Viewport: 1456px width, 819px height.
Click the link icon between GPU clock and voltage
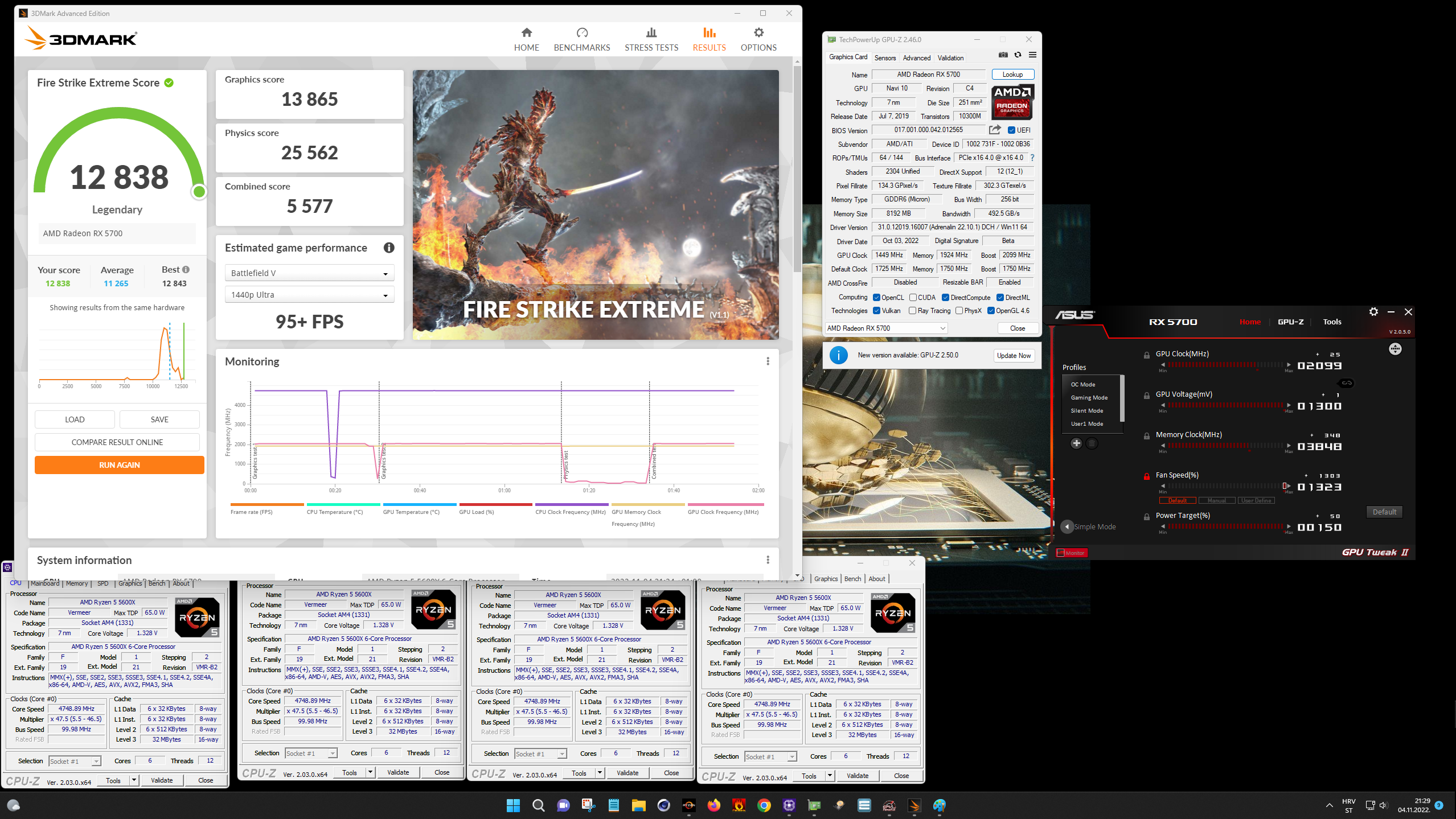(x=1347, y=383)
